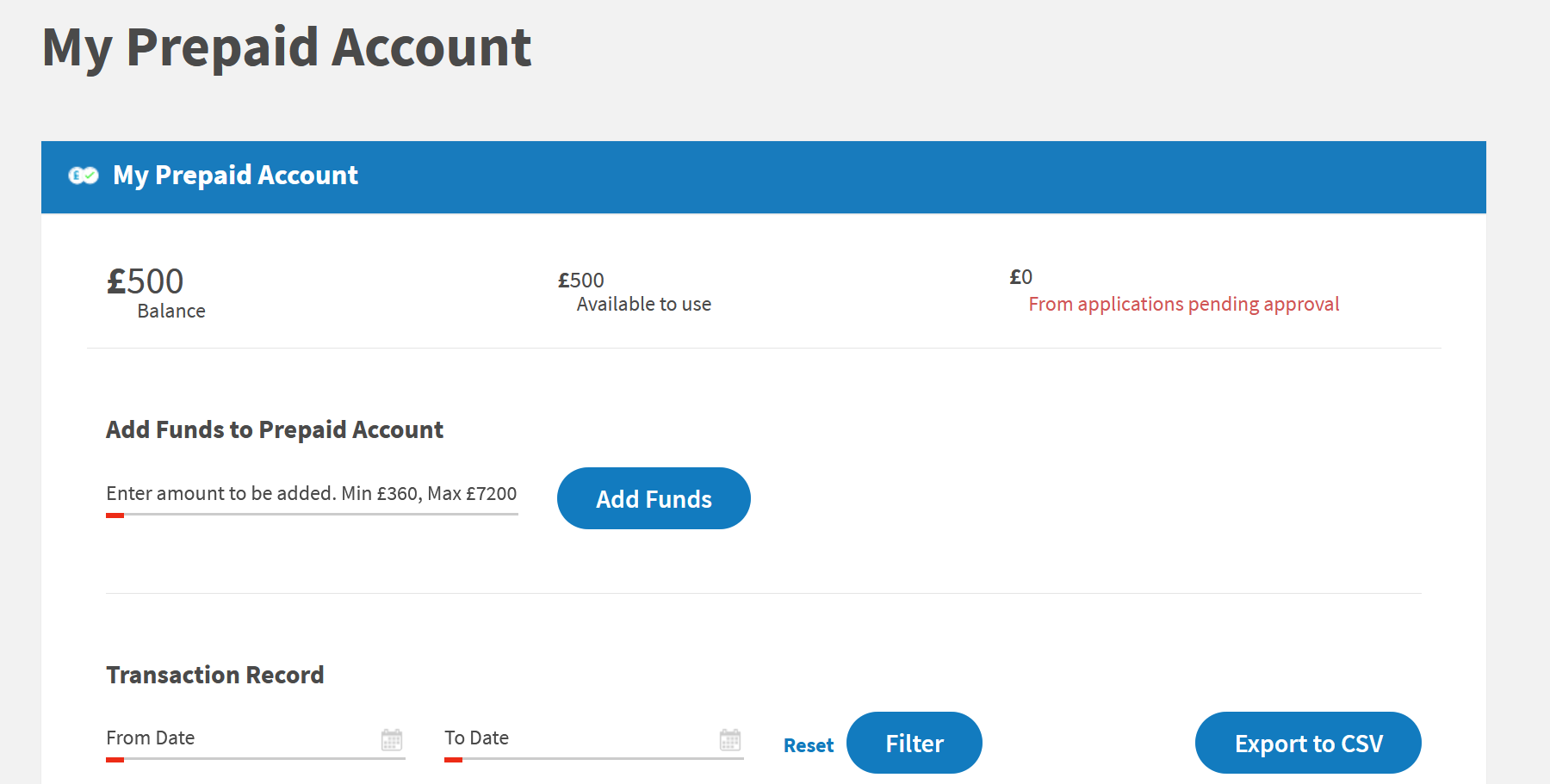Click the Transaction Record heading
Image resolution: width=1550 pixels, height=784 pixels.
pos(215,675)
